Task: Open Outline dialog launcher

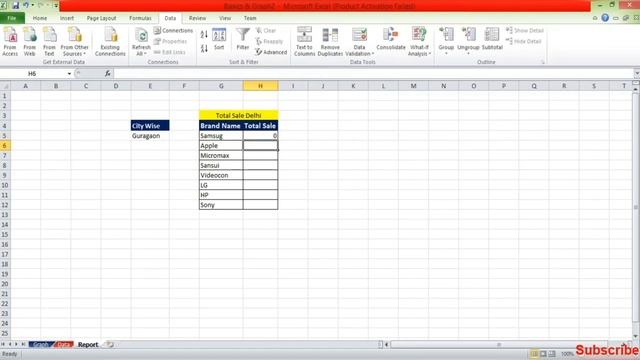Action: coord(543,62)
